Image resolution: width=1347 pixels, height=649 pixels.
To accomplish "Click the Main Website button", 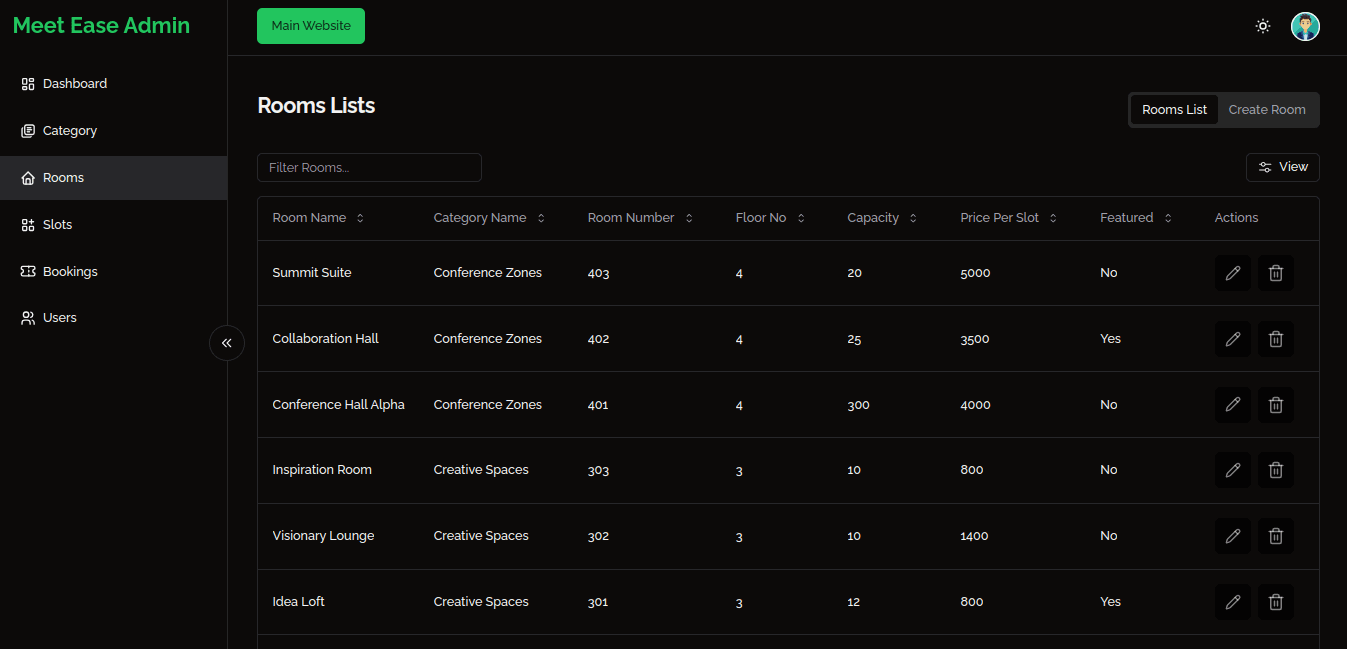I will (x=311, y=26).
